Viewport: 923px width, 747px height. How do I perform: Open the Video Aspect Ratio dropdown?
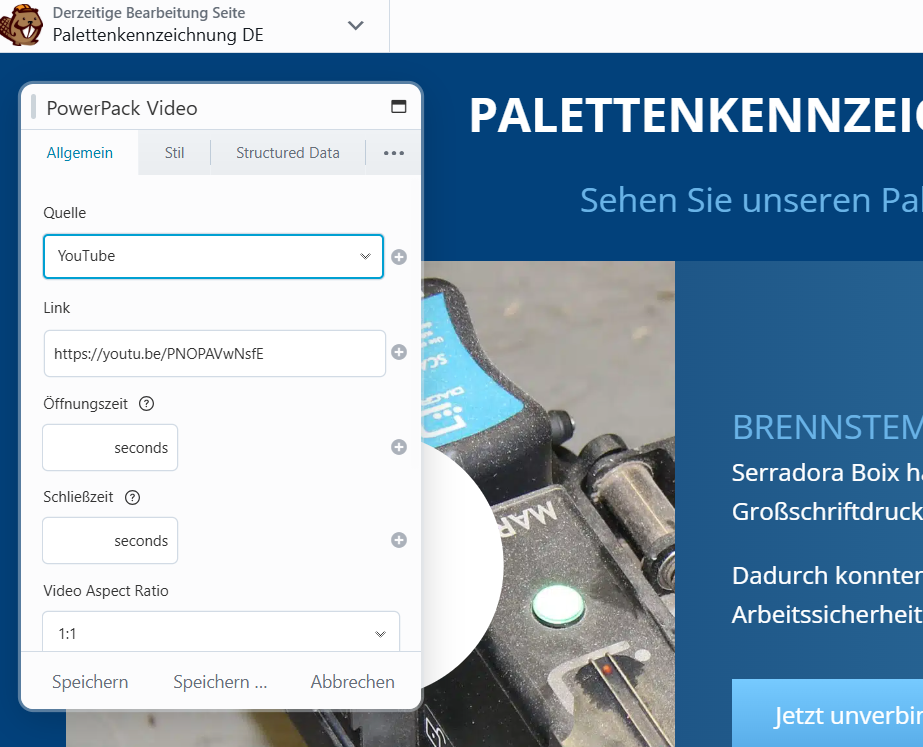221,633
